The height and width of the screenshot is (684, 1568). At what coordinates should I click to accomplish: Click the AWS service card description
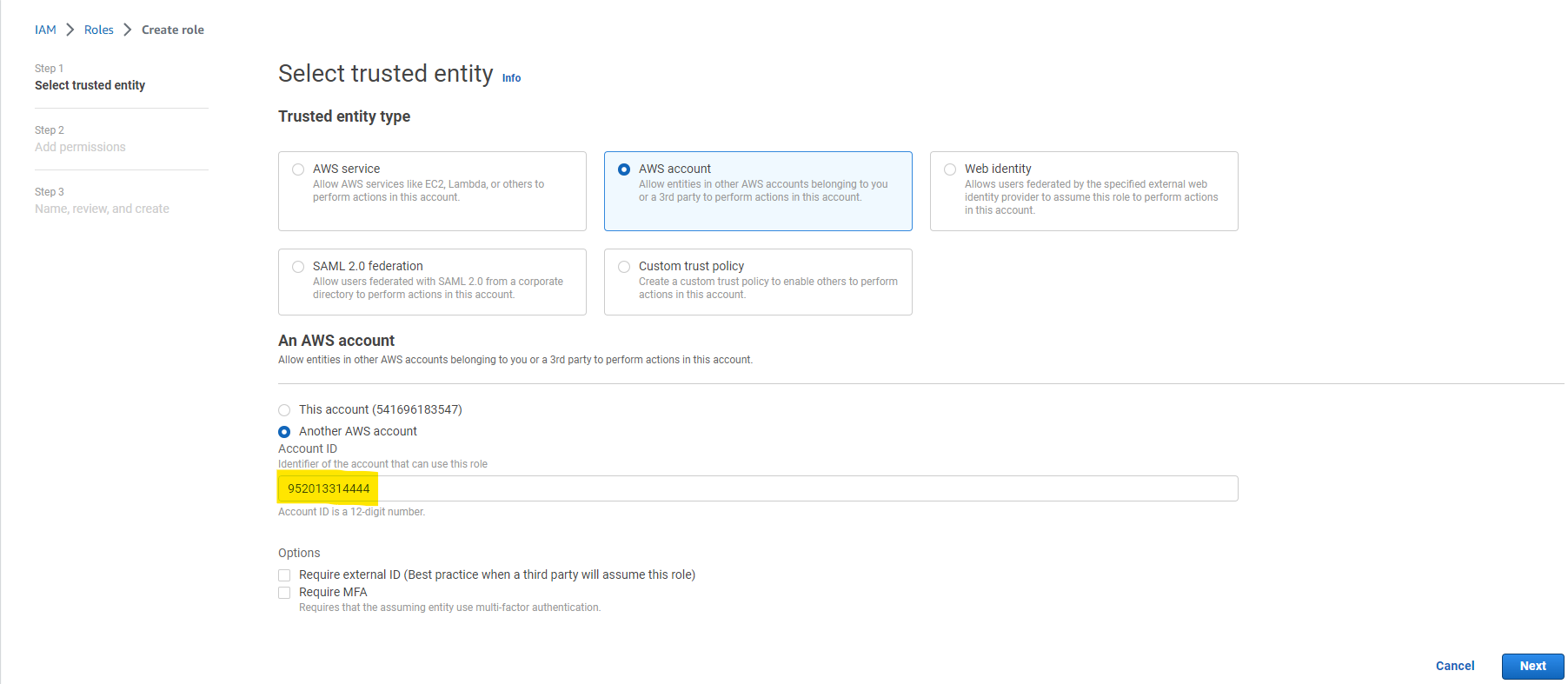click(x=429, y=191)
